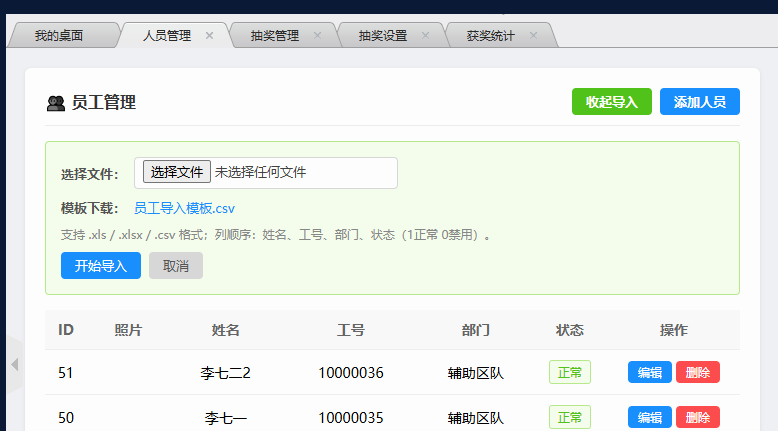Click the 开始导入 button
This screenshot has height=431, width=778.
[x=101, y=265]
